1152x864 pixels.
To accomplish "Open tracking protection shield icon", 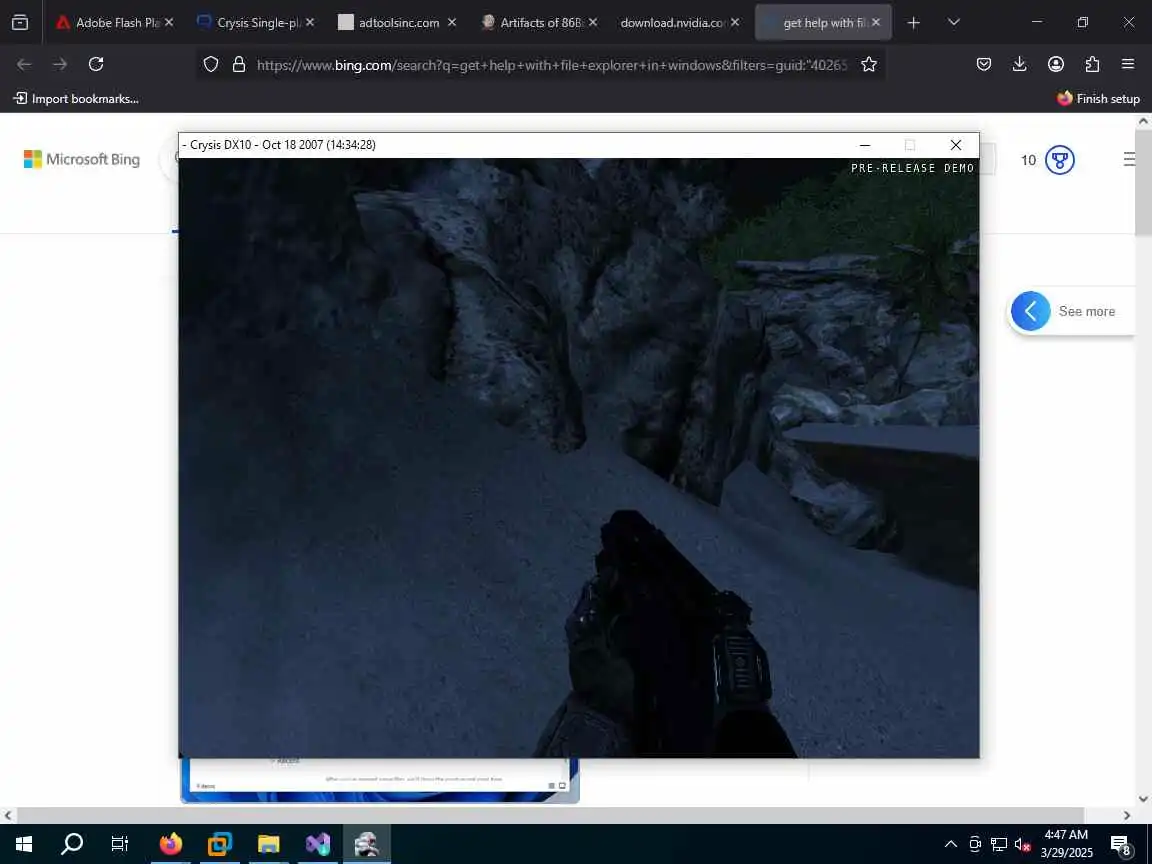I will (x=211, y=65).
